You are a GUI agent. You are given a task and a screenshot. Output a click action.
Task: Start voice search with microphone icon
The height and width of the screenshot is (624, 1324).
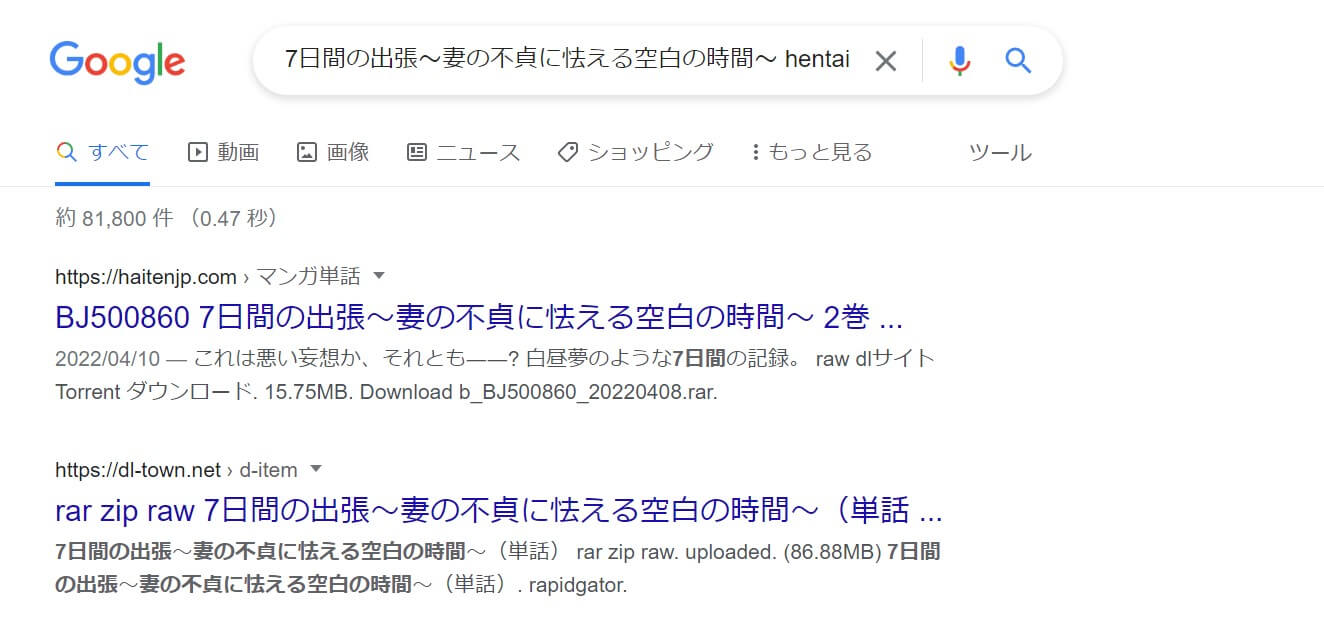959,61
